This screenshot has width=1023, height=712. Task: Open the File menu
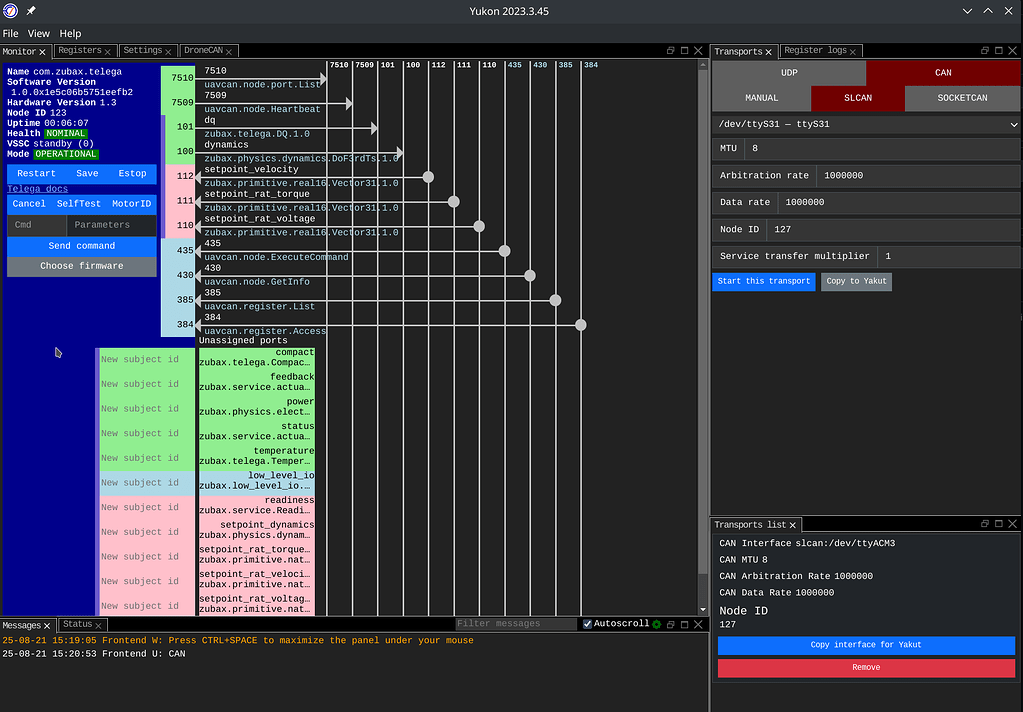tap(10, 33)
